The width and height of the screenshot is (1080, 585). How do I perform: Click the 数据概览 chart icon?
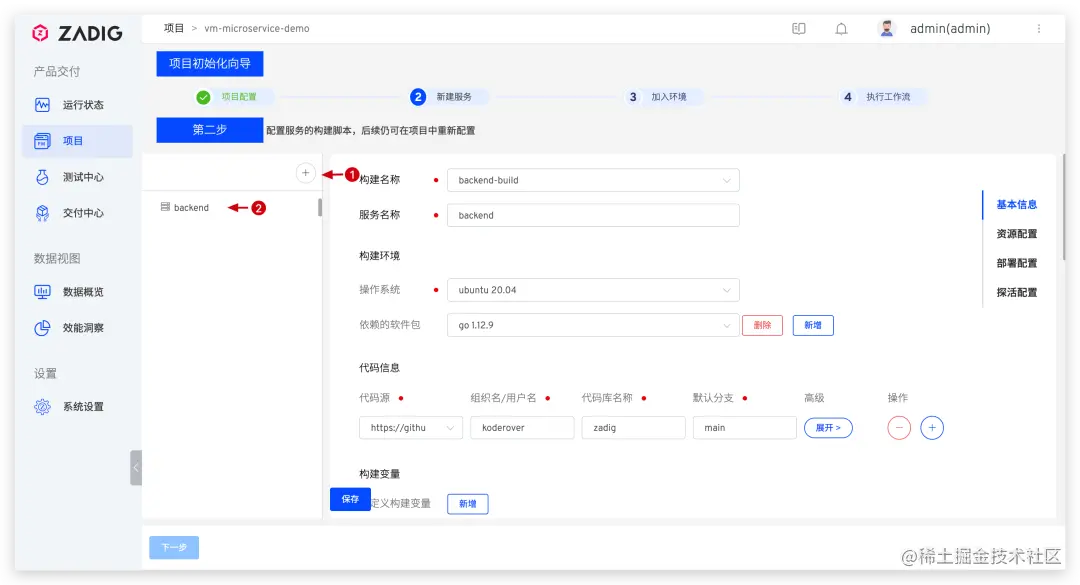pyautogui.click(x=42, y=291)
